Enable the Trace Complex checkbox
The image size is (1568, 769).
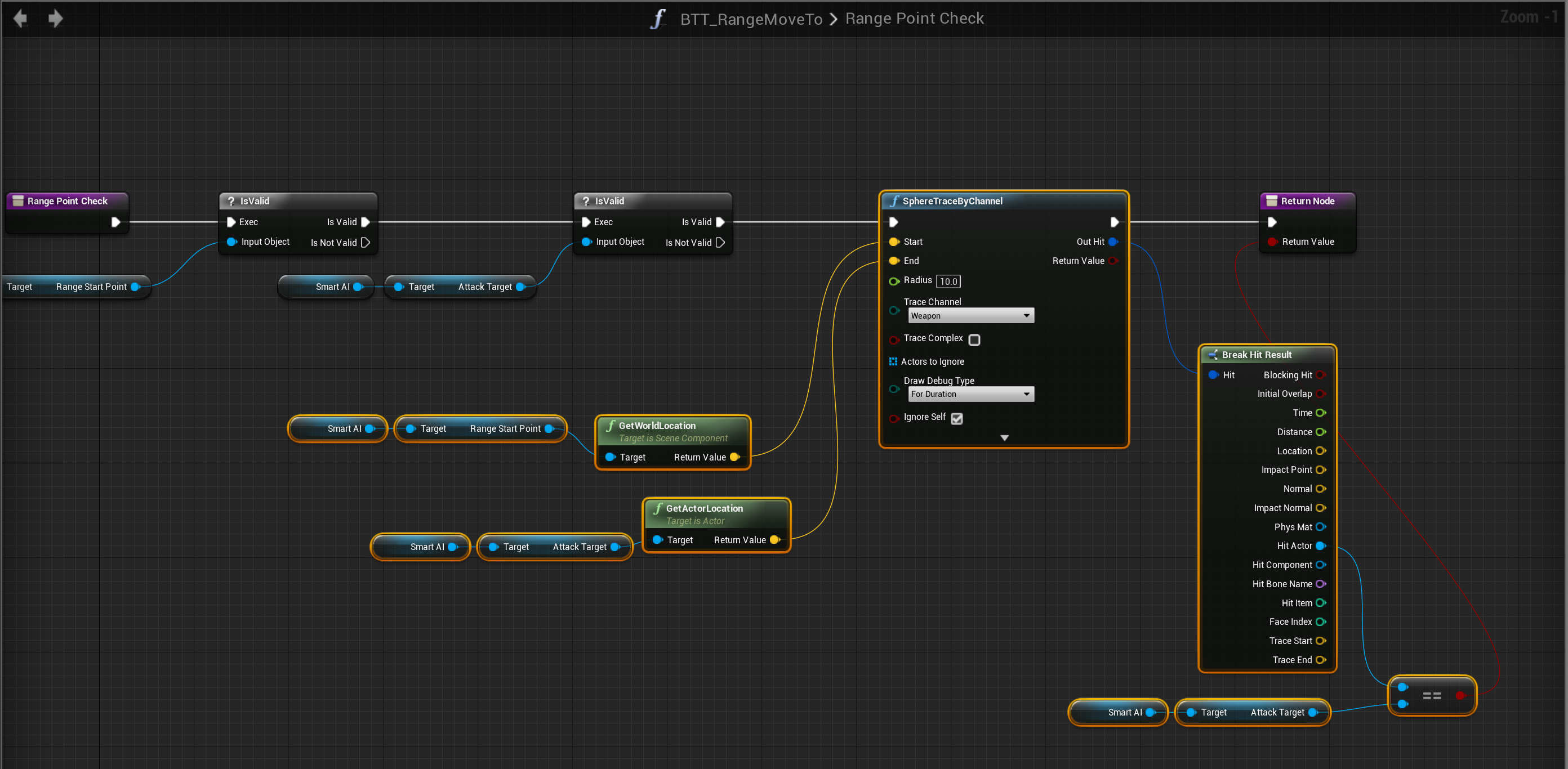pos(974,339)
